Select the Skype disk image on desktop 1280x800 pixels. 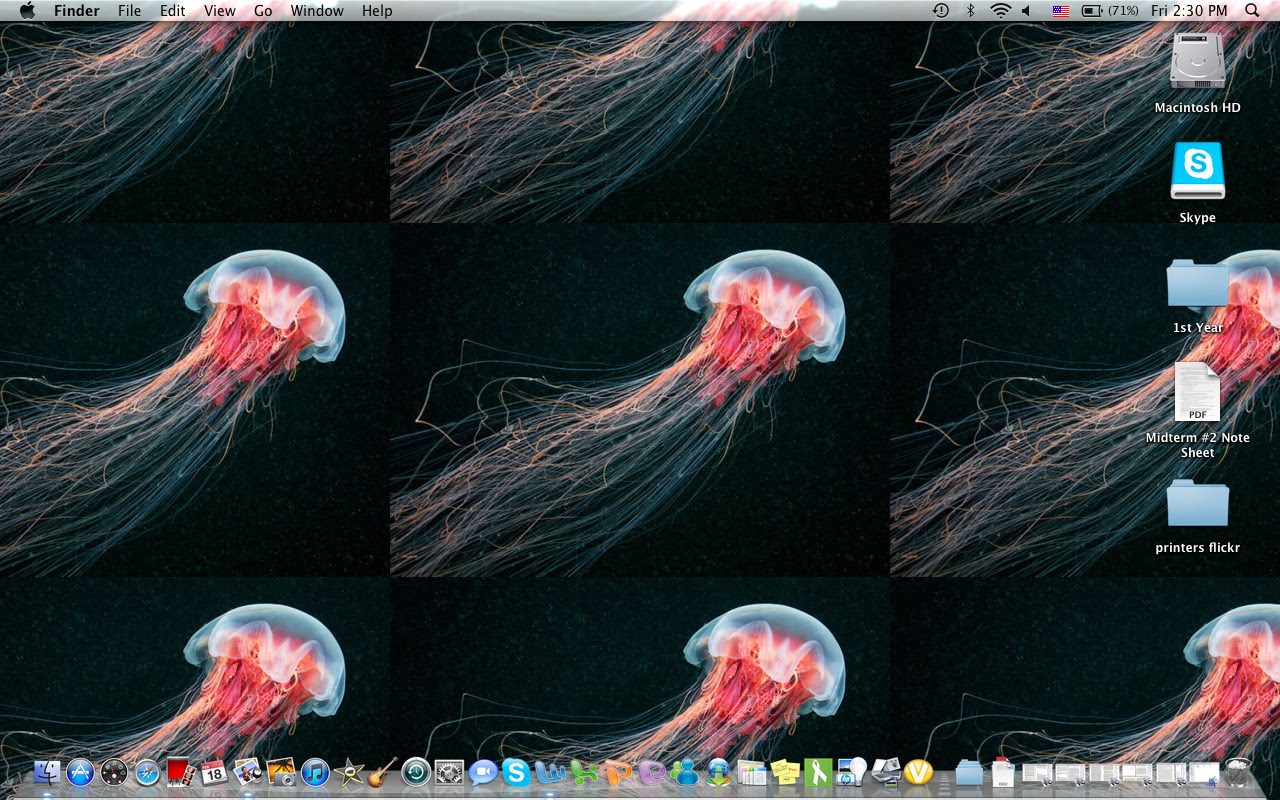coord(1198,171)
